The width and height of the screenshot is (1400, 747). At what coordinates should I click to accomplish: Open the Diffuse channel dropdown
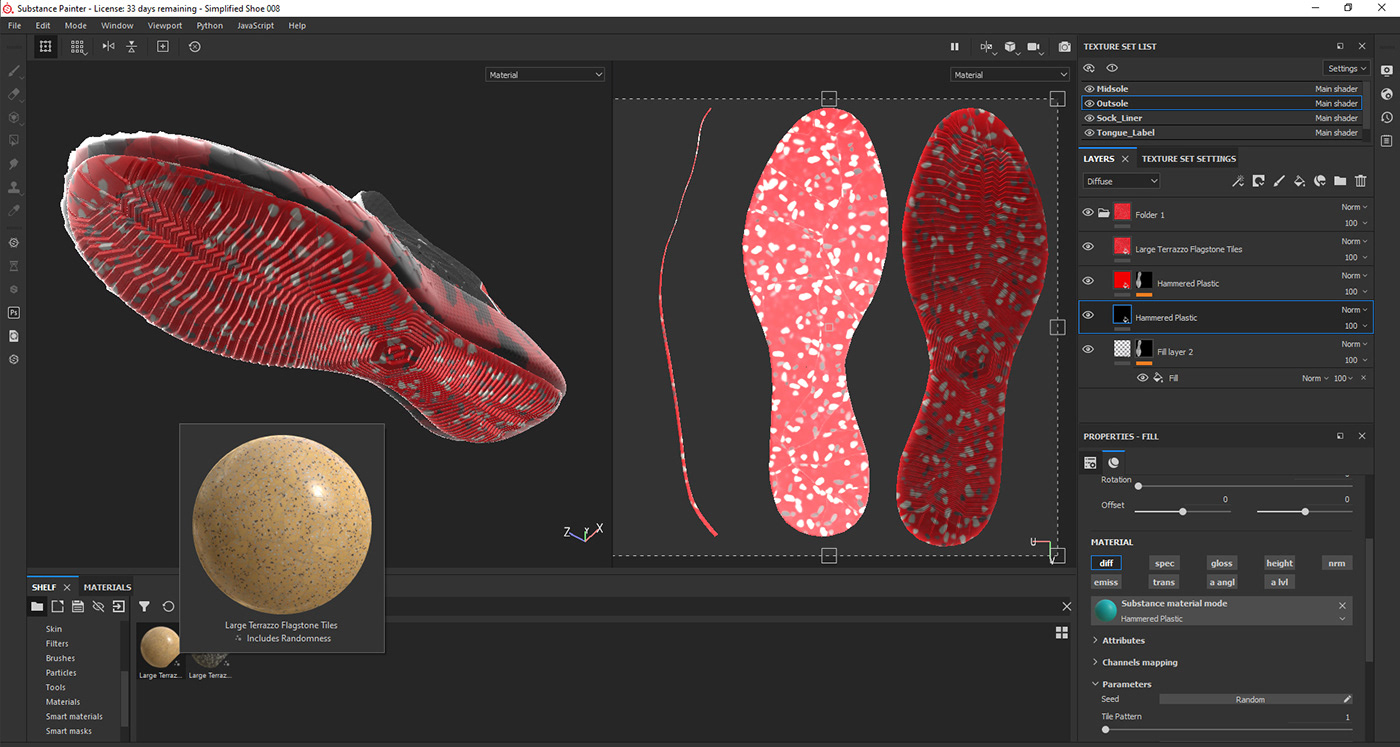coord(1120,181)
